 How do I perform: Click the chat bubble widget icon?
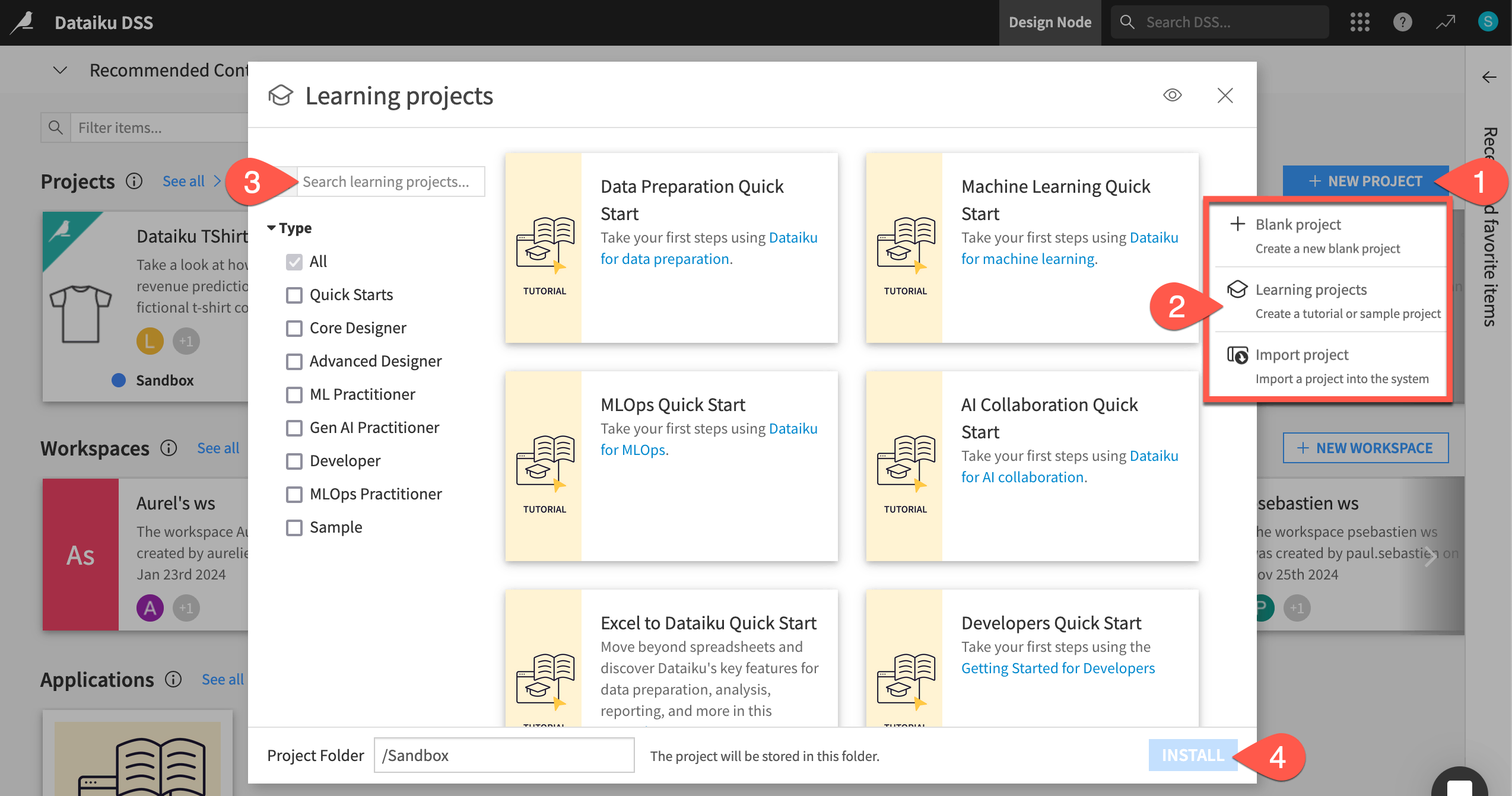(x=1460, y=783)
